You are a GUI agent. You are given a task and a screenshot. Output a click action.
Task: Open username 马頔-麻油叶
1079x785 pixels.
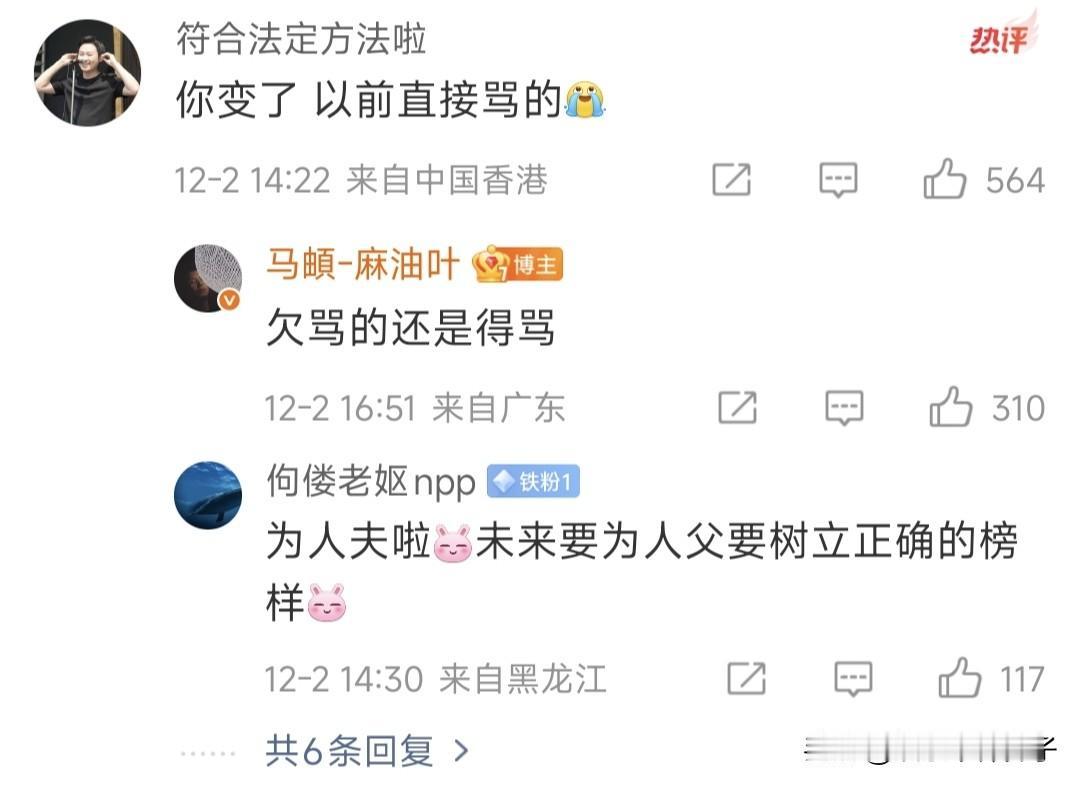coord(363,264)
